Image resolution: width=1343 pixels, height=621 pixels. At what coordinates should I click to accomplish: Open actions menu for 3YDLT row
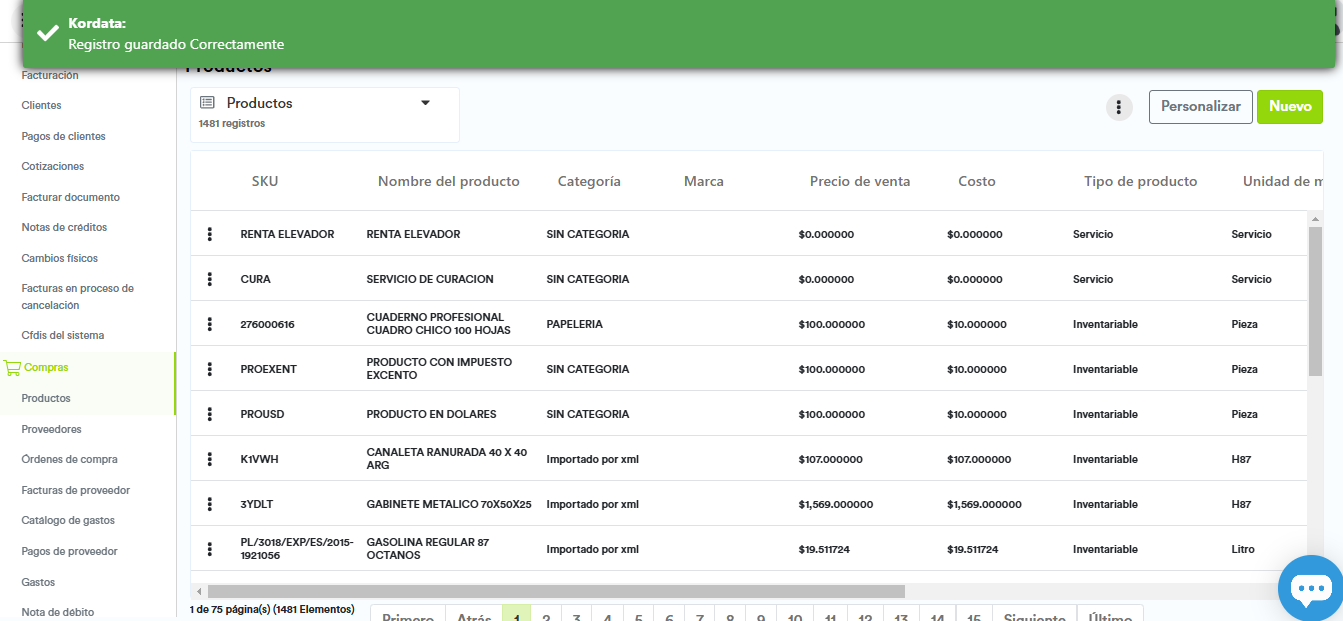coord(210,504)
